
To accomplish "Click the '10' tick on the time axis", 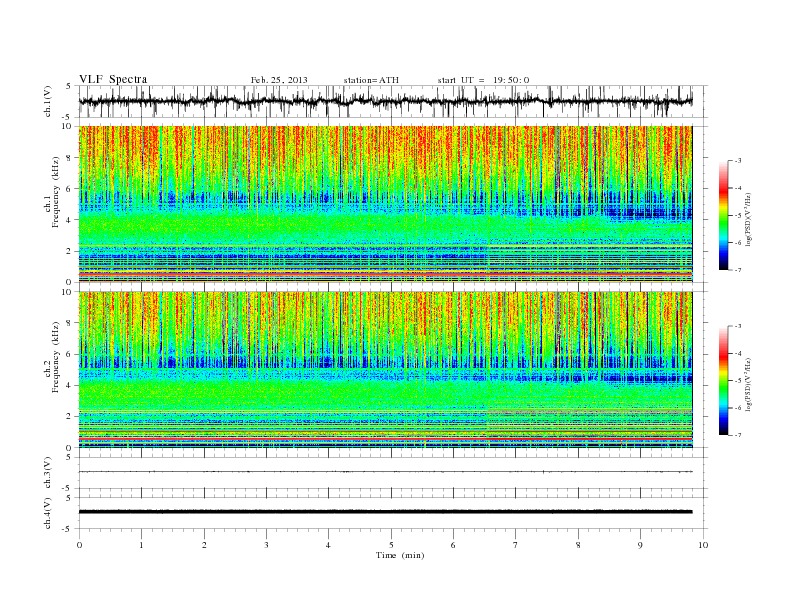I will click(x=703, y=545).
